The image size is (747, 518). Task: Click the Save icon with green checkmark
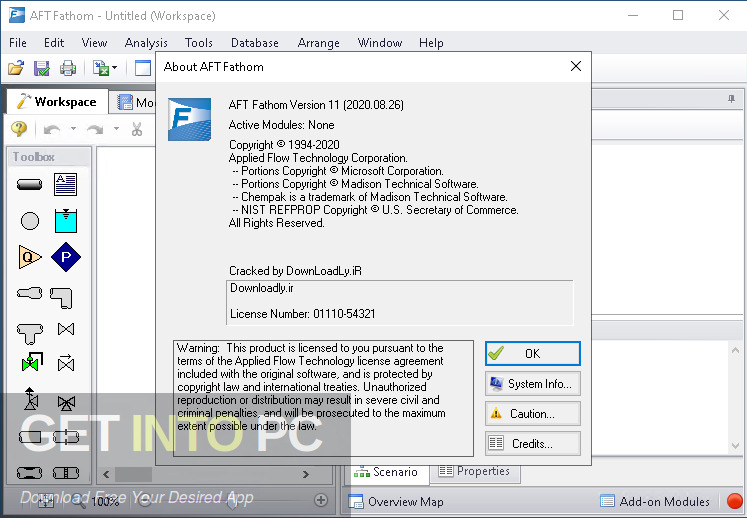(x=41, y=68)
